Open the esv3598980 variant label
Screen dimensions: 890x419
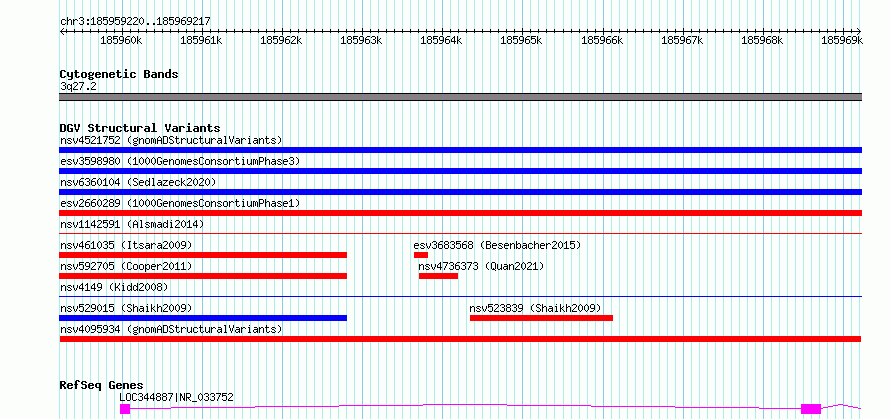180,161
